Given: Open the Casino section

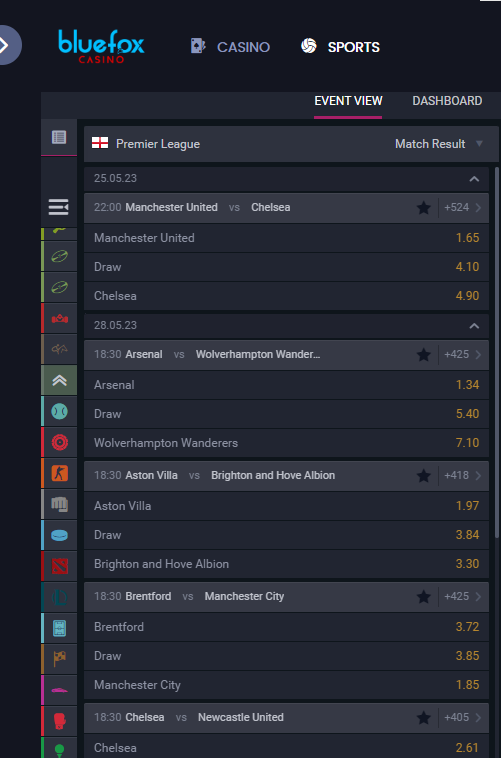Looking at the screenshot, I should pos(230,47).
